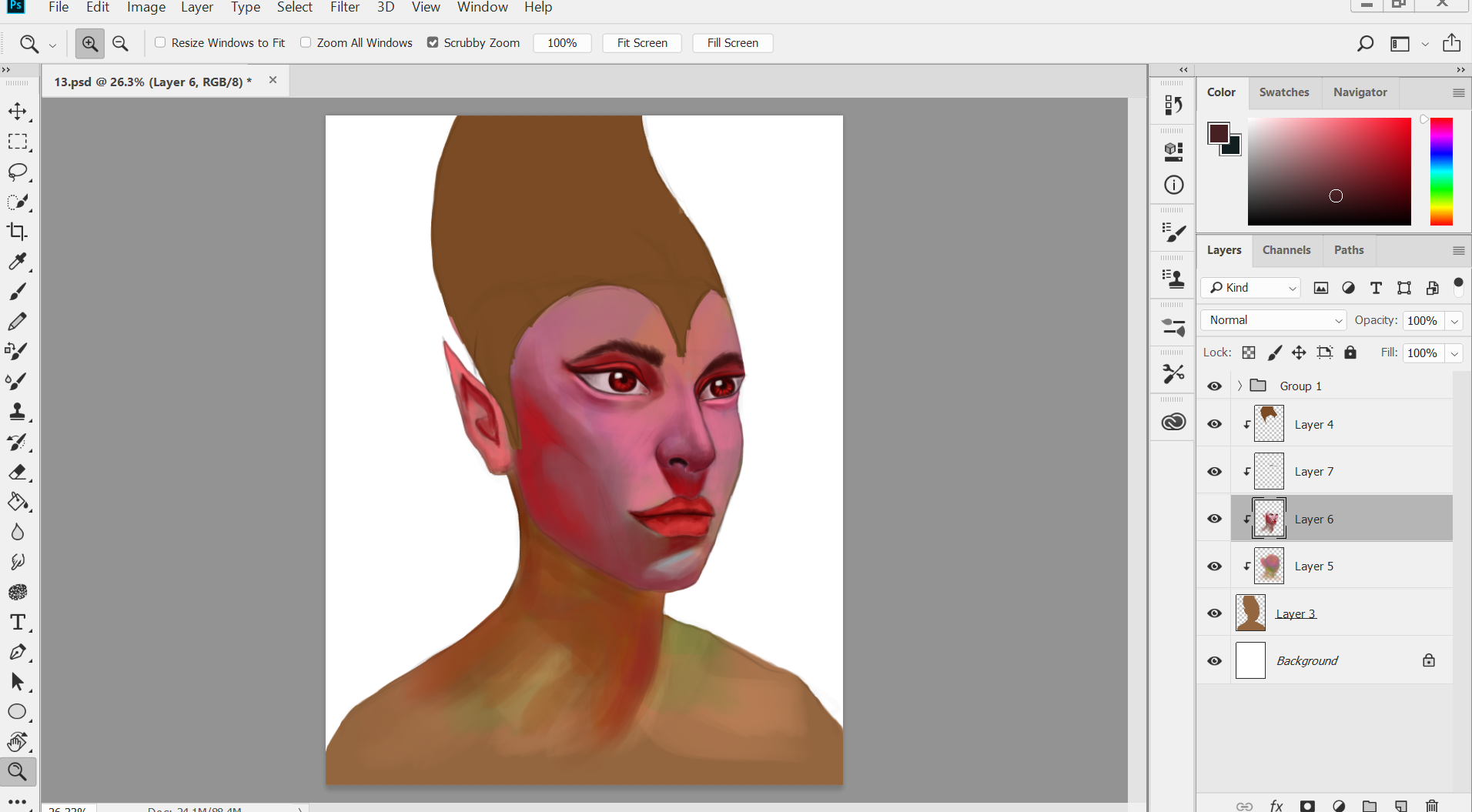Create a new group folder
The width and height of the screenshot is (1472, 812).
pos(1370,806)
